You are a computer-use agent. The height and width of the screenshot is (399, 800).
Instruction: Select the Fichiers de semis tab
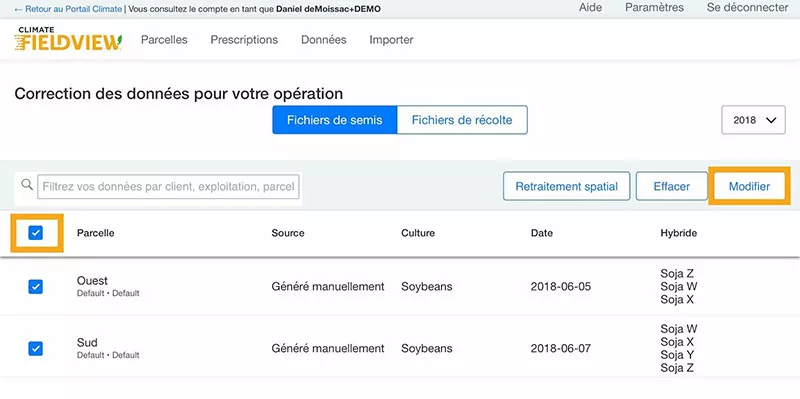(x=335, y=120)
